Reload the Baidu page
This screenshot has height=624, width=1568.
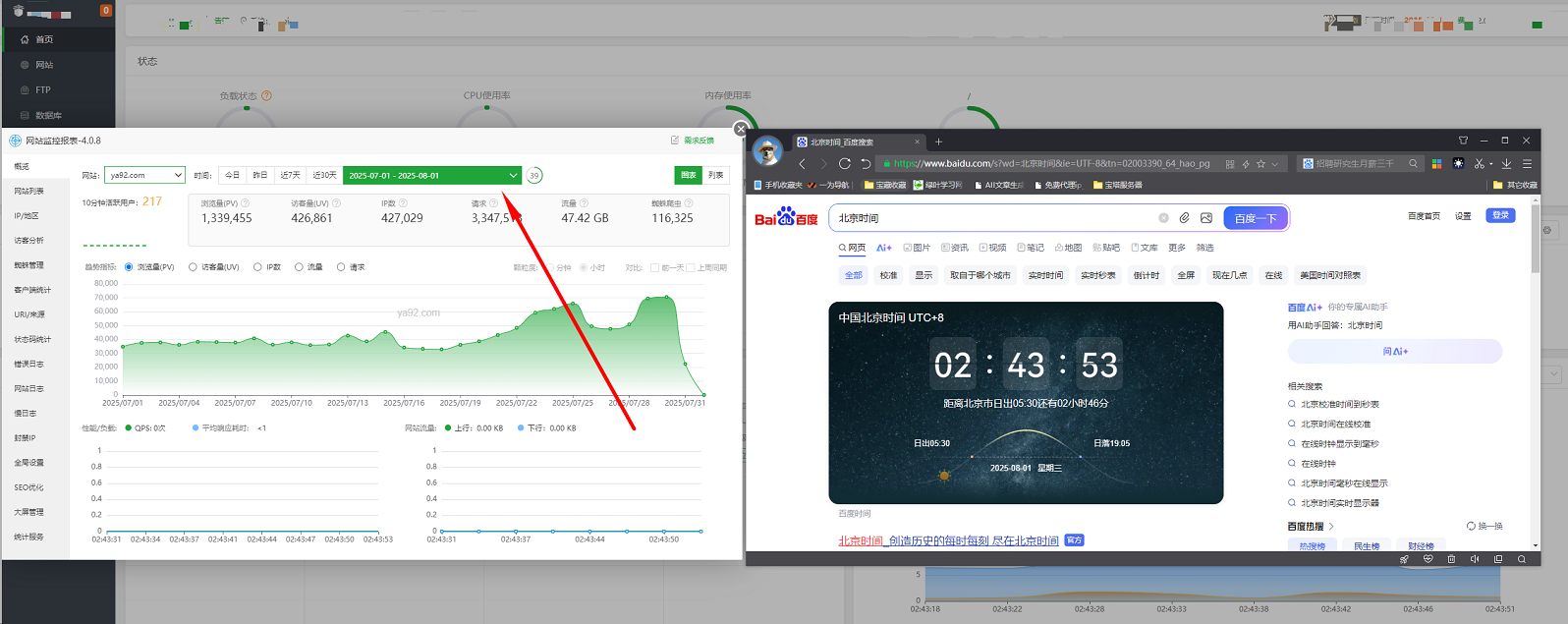point(844,164)
